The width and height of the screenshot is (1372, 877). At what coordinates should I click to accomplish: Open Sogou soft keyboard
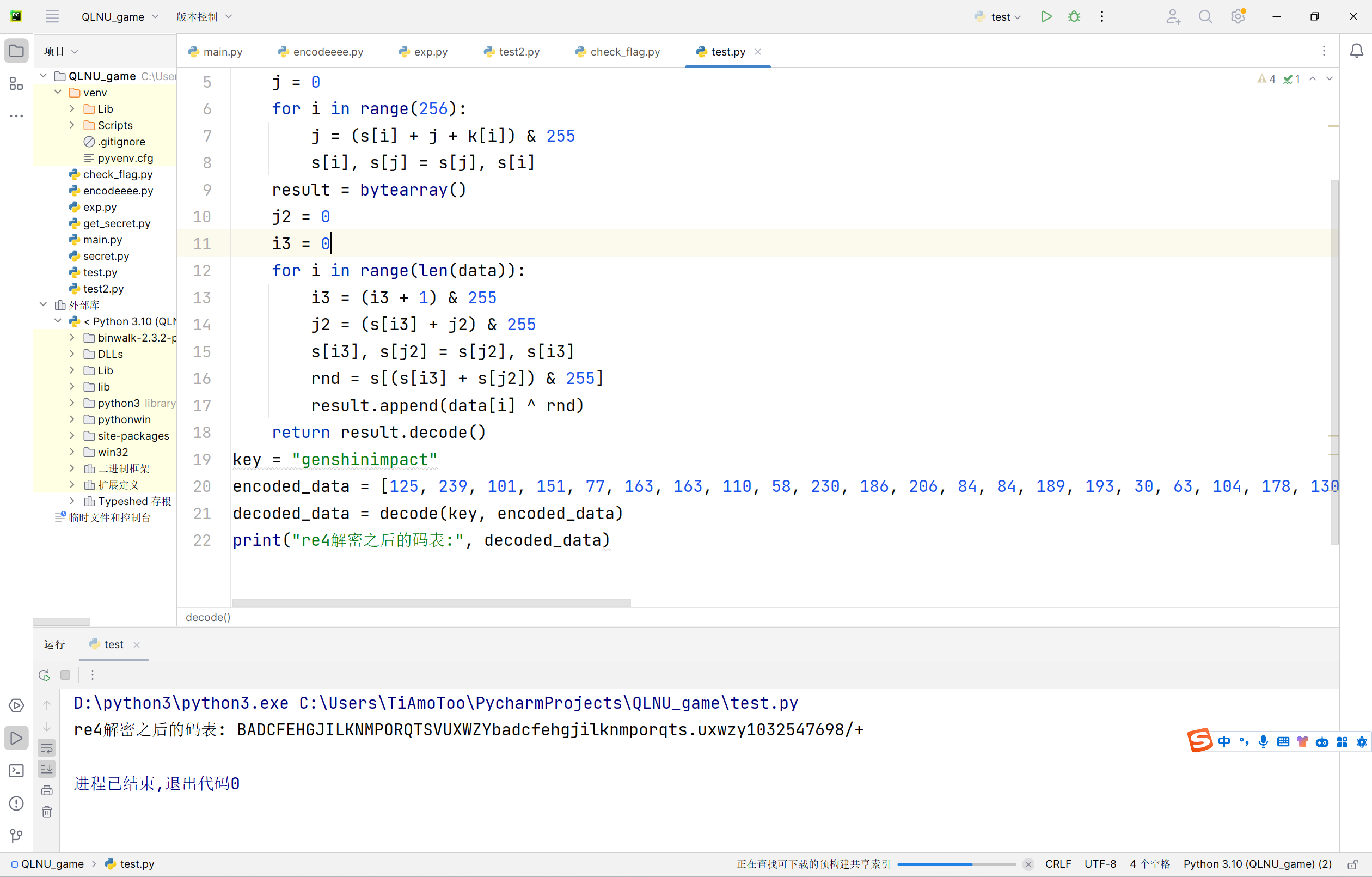click(x=1283, y=741)
